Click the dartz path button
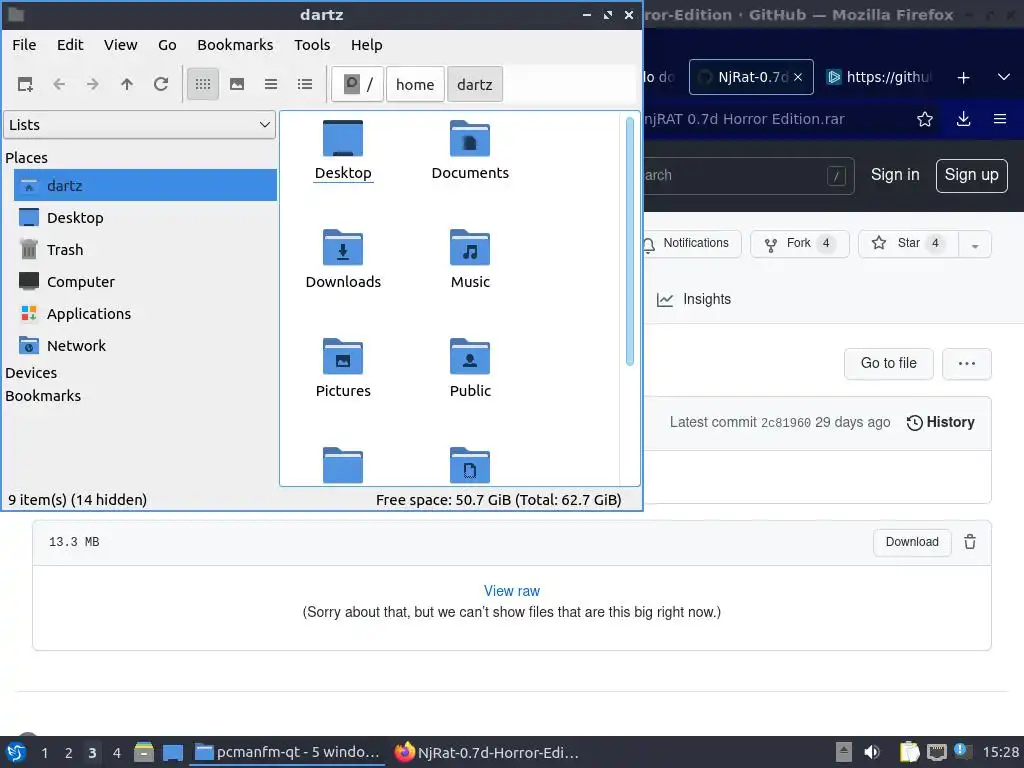The width and height of the screenshot is (1024, 768). pos(475,84)
